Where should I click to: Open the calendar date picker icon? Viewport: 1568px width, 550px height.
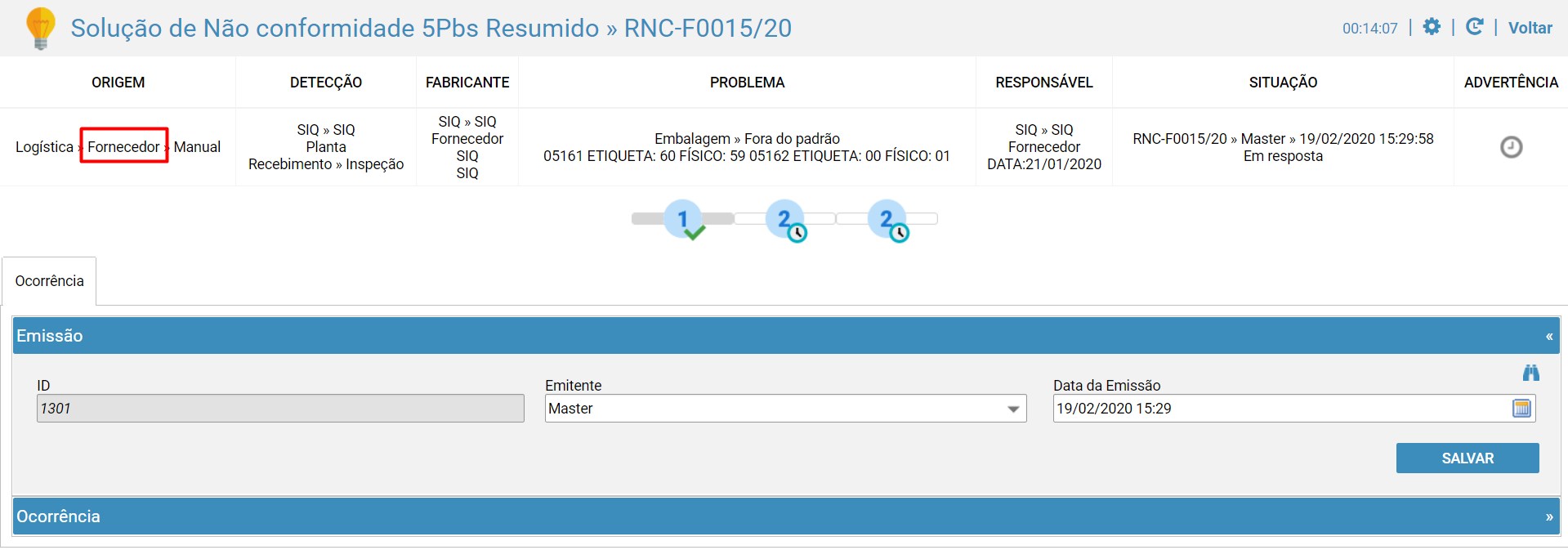[x=1521, y=409]
